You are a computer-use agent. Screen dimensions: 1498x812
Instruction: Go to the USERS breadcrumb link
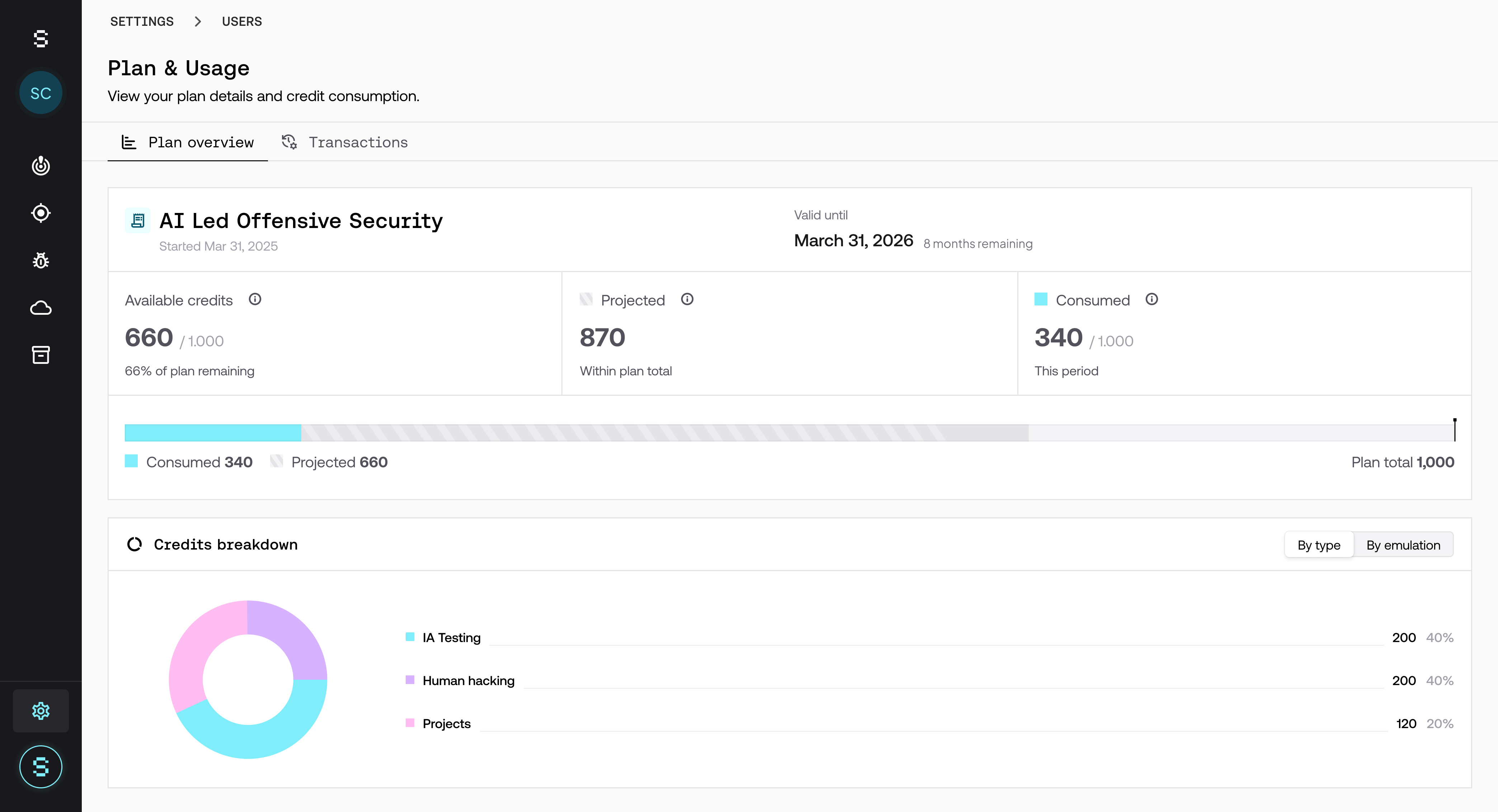coord(242,22)
